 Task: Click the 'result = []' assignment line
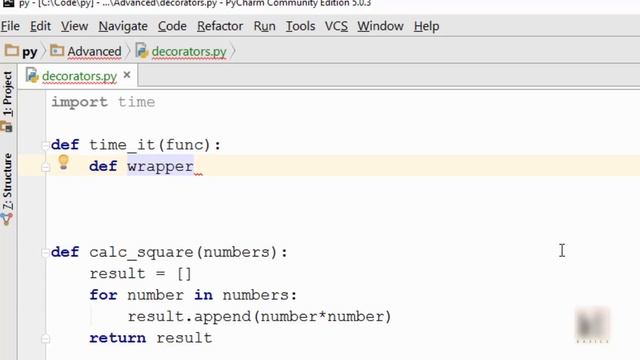pyautogui.click(x=140, y=273)
